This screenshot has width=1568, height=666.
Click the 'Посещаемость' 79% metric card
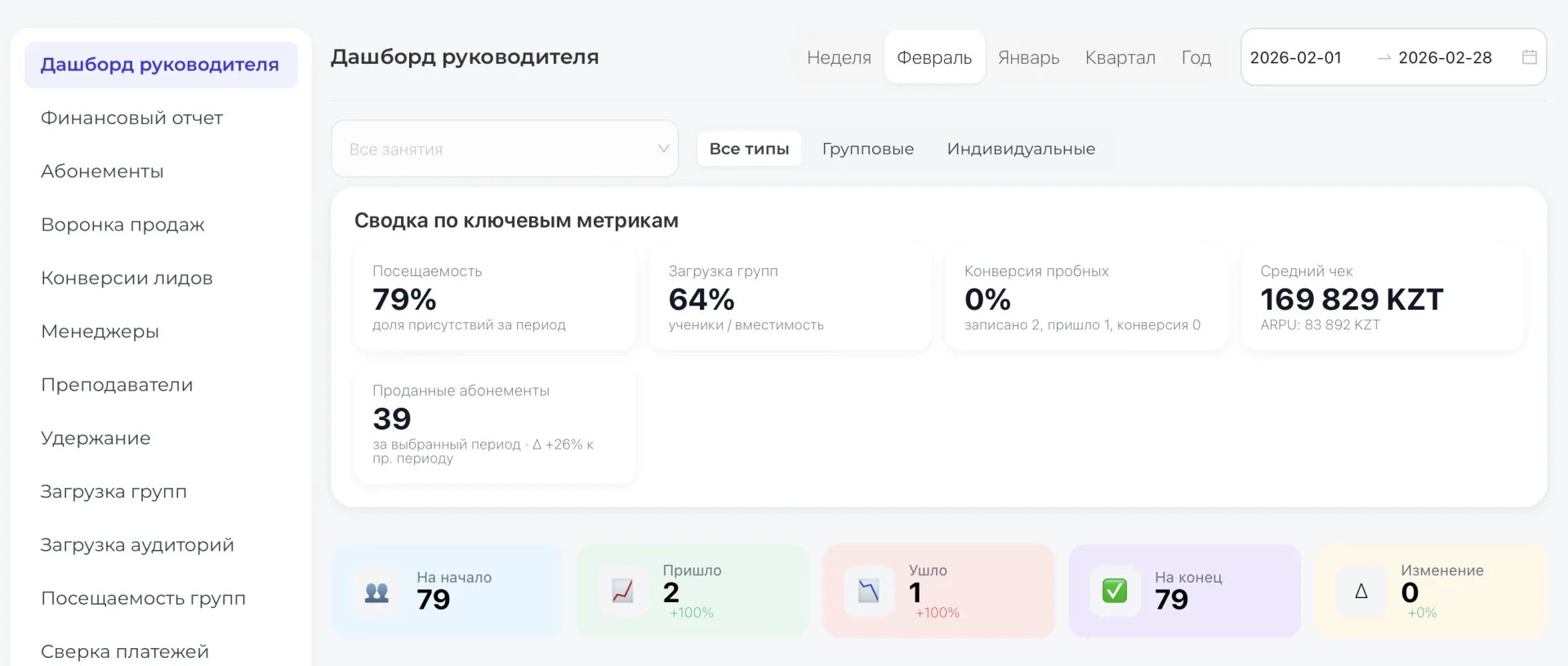pos(495,298)
